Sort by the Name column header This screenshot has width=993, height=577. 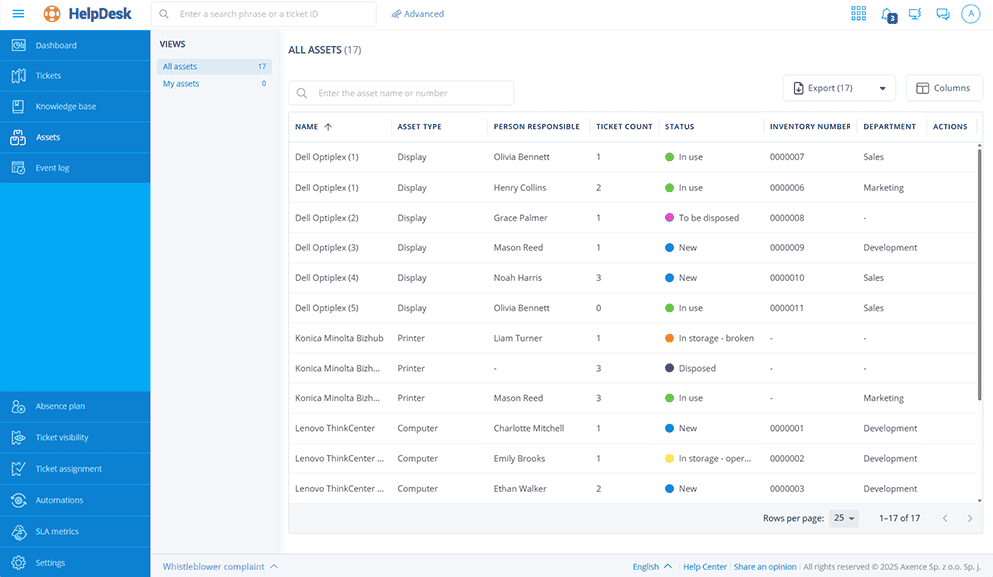click(x=307, y=127)
